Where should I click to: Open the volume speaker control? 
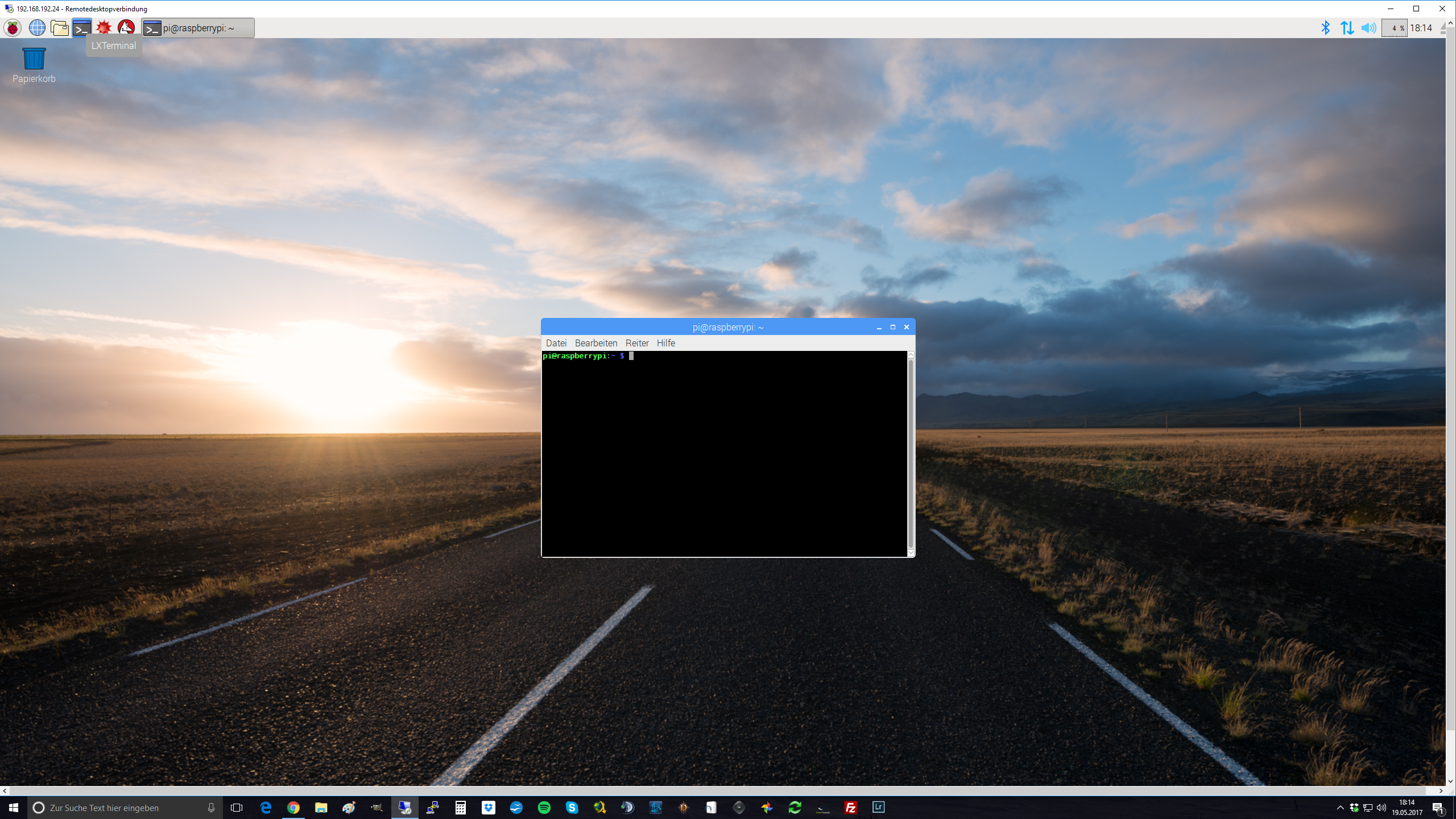(1368, 28)
